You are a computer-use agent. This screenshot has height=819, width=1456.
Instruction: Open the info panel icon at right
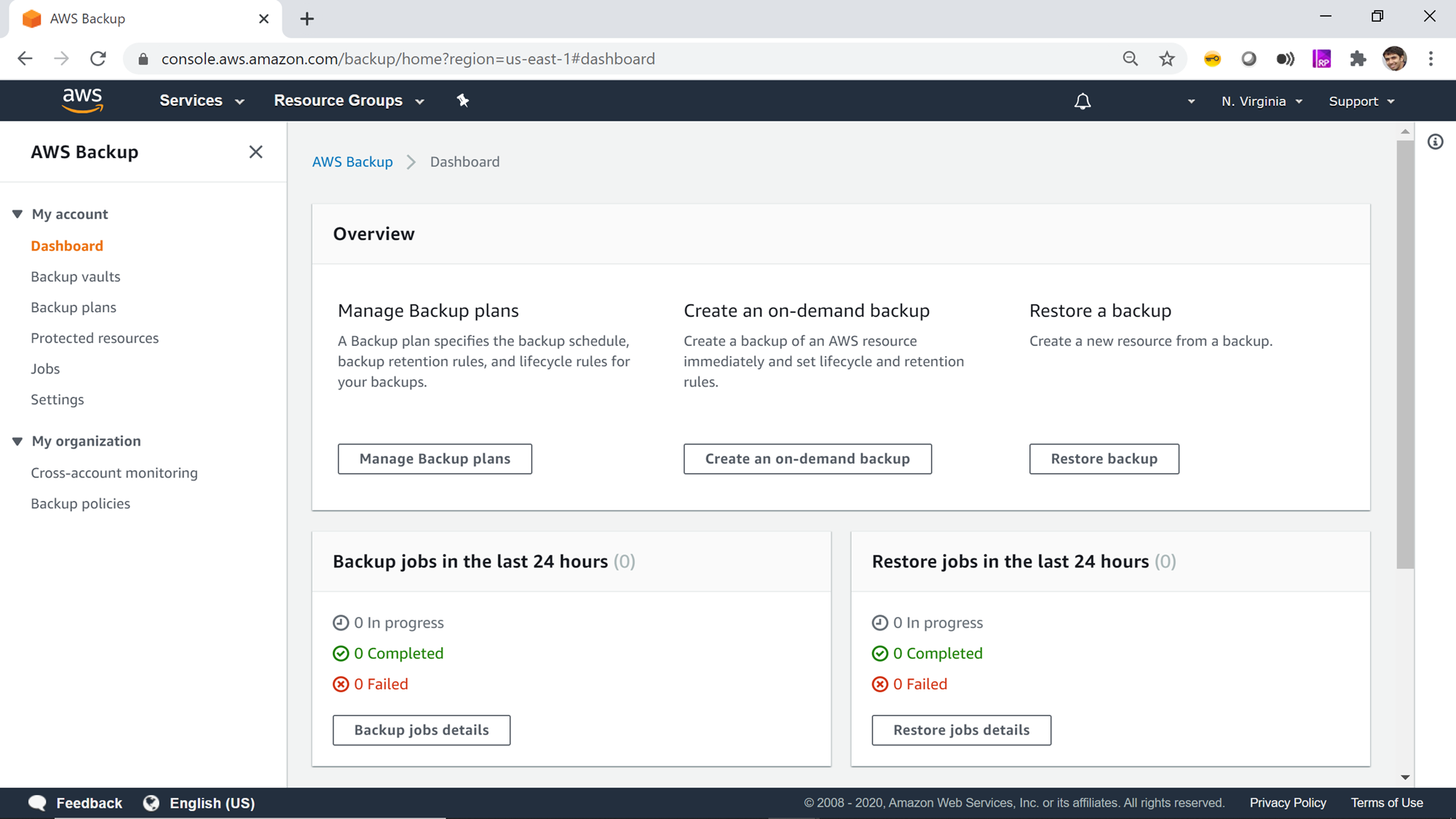[1435, 142]
